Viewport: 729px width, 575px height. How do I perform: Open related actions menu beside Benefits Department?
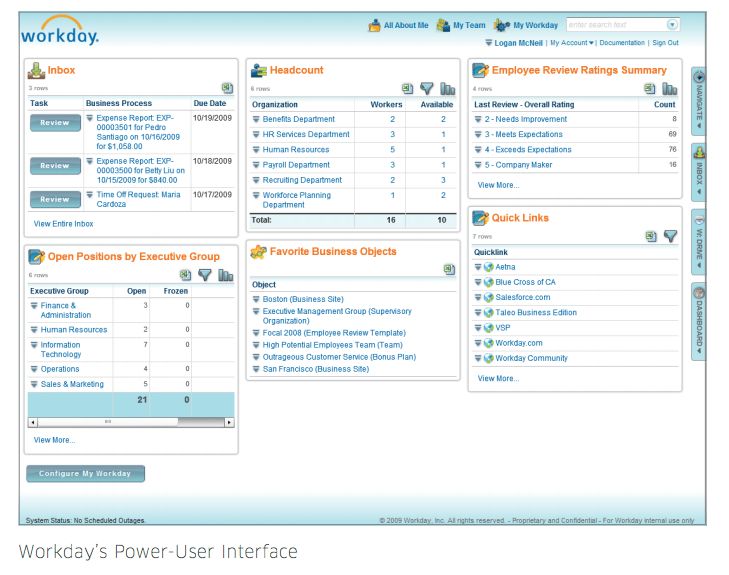[257, 119]
